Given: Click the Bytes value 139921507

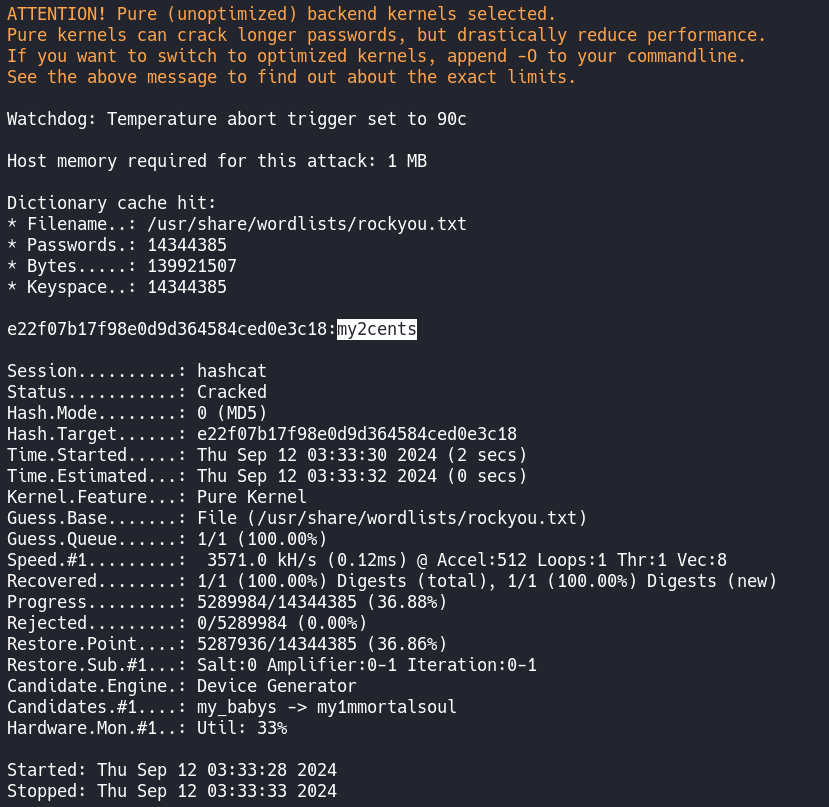Looking at the screenshot, I should (x=187, y=266).
